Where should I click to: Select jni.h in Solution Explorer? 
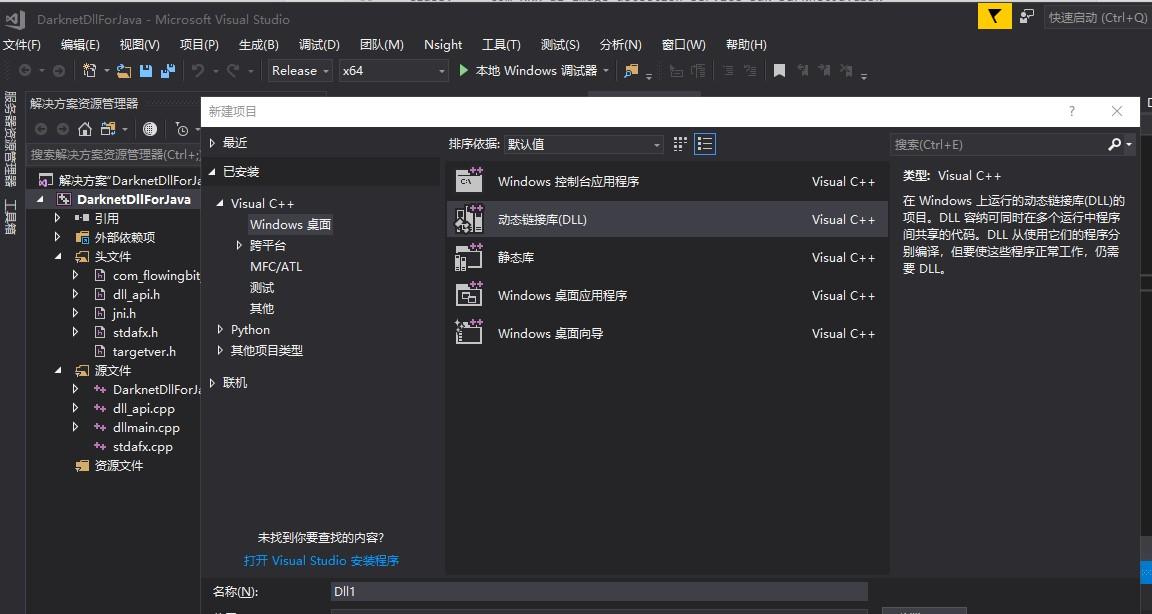point(124,314)
